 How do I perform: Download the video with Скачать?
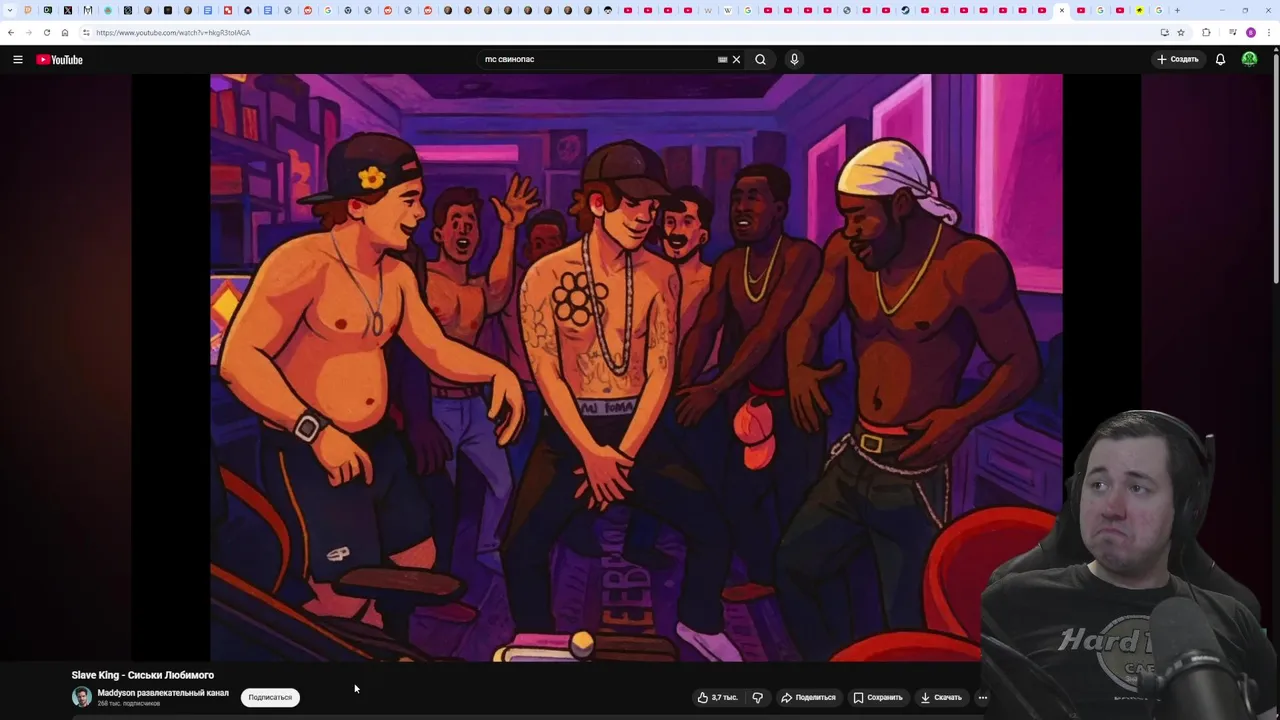pos(941,697)
